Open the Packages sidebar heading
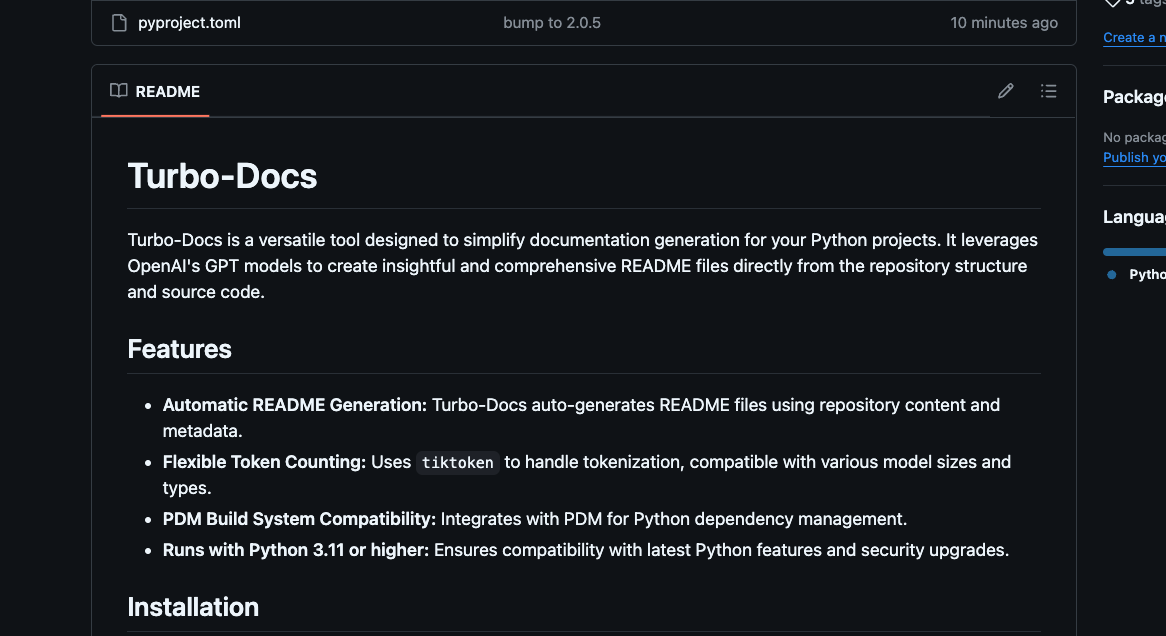Image resolution: width=1166 pixels, height=636 pixels. (1134, 97)
